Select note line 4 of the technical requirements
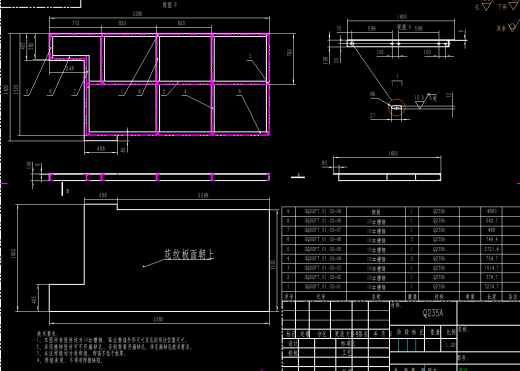Screen dimensions: 520x371 point(70,360)
